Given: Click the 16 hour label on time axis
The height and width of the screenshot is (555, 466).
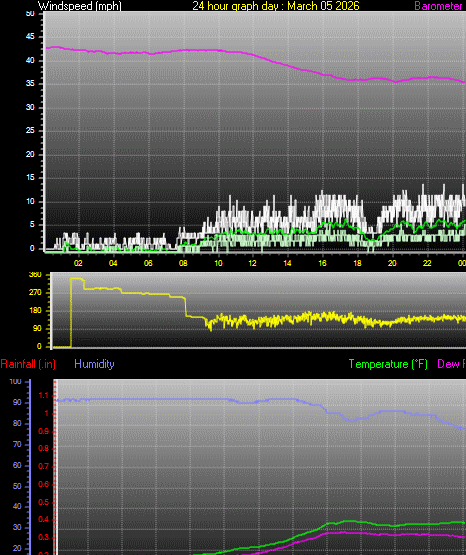Looking at the screenshot, I should click(x=322, y=263).
